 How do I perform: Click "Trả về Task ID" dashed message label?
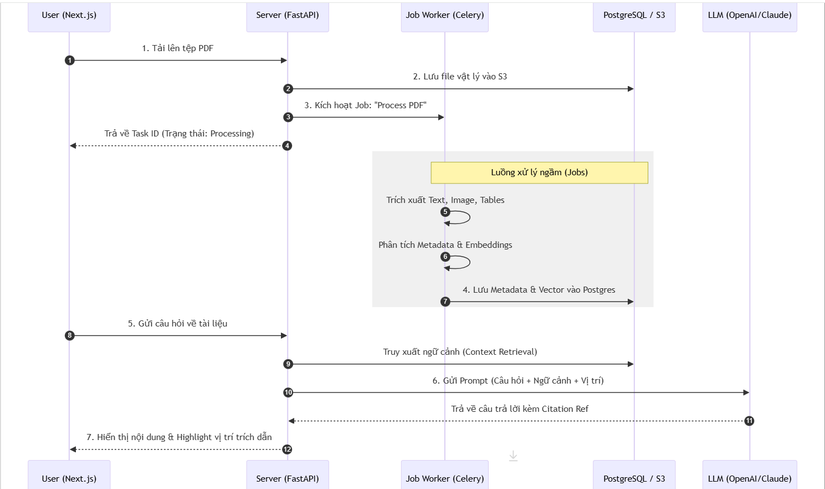[179, 133]
